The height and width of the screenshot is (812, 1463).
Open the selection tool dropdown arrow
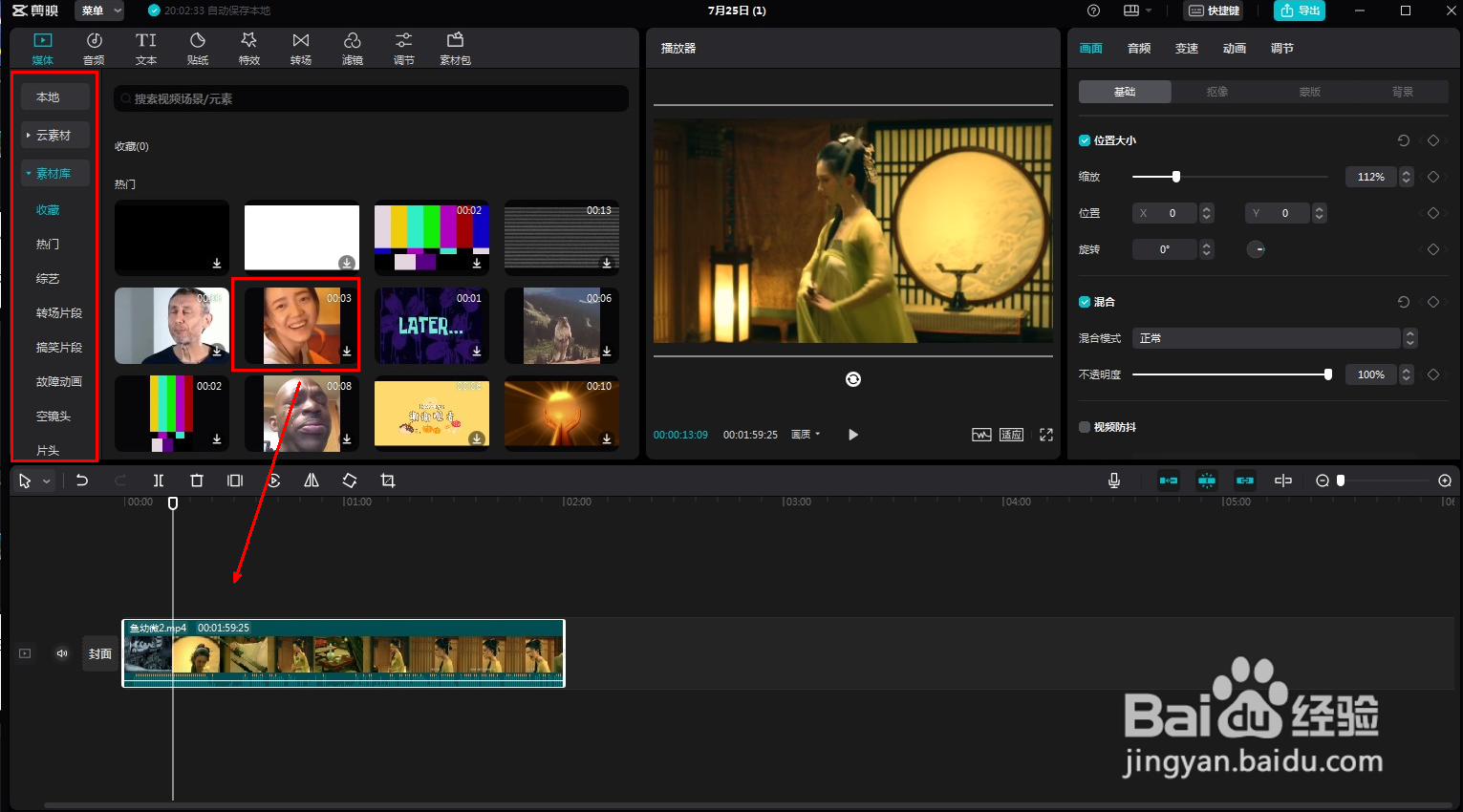point(46,481)
